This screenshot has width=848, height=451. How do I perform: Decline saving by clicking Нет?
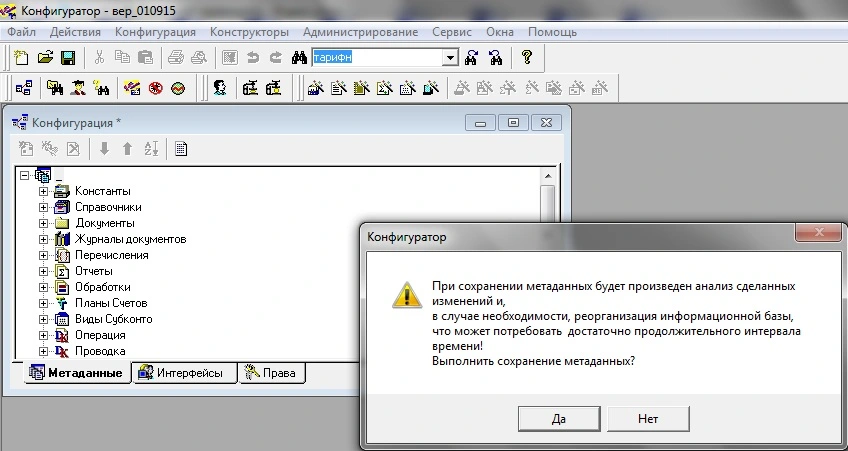(x=647, y=419)
